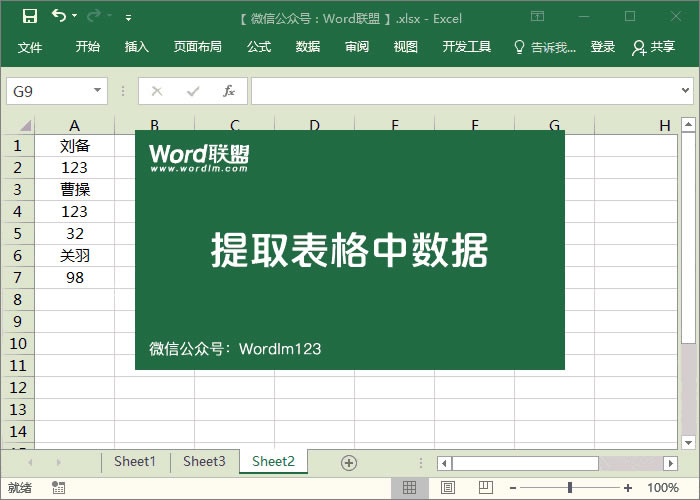Open the 数据 ribbon tab
Viewport: 700px width, 500px height.
pos(308,46)
